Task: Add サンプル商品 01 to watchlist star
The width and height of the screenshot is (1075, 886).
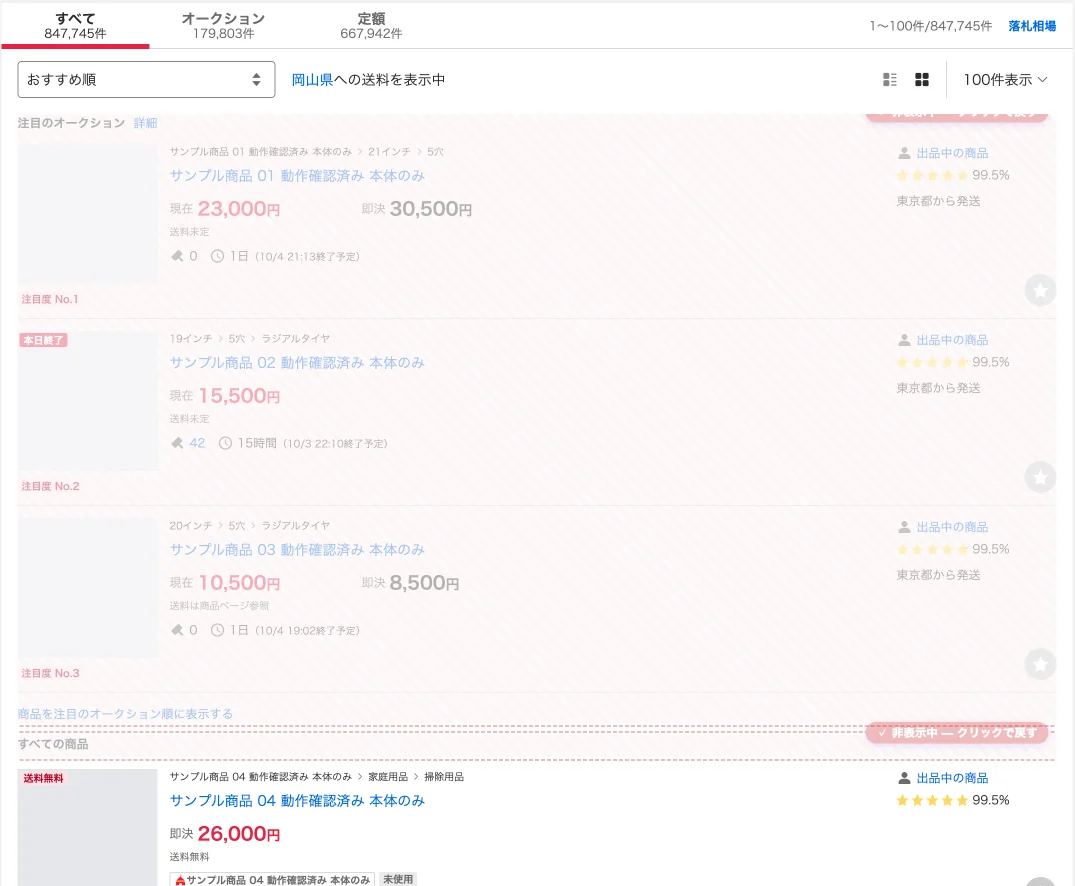Action: click(1040, 290)
